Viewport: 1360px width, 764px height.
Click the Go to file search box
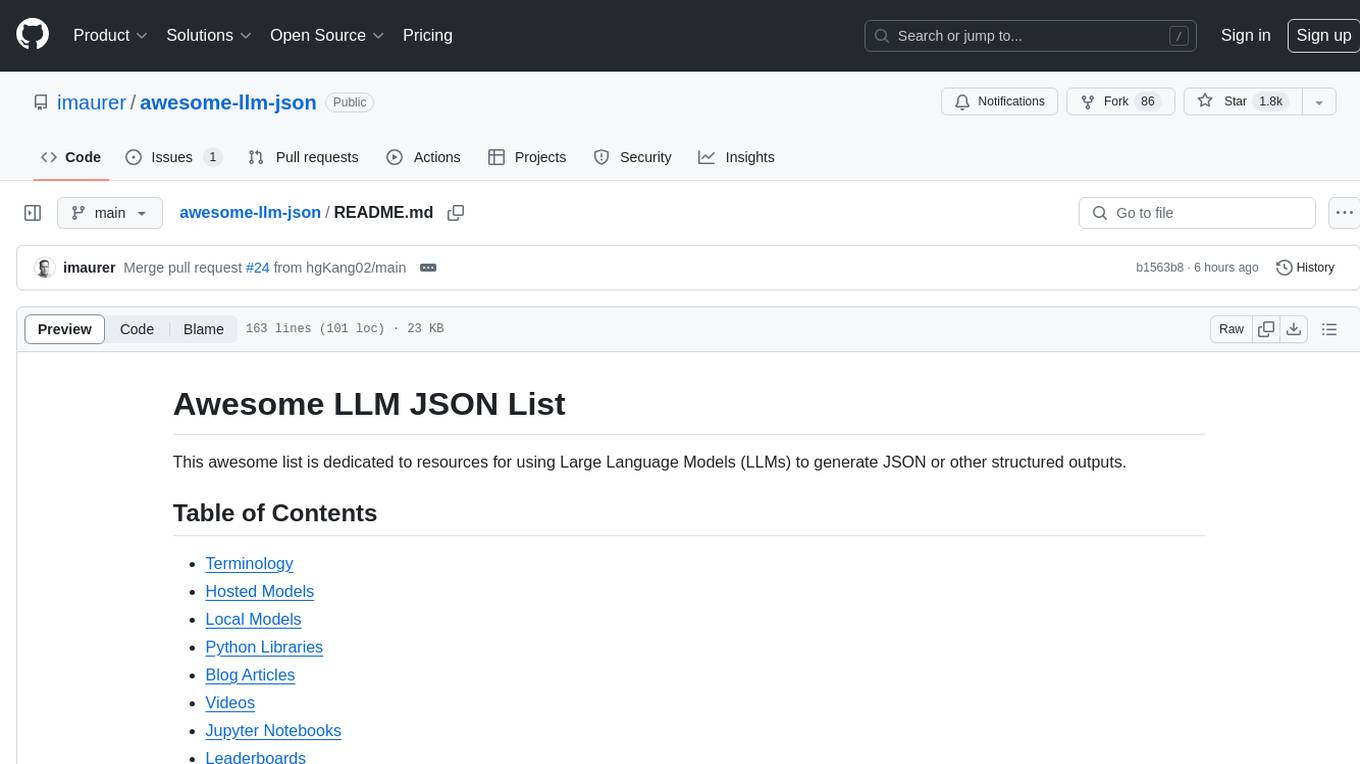[1197, 213]
